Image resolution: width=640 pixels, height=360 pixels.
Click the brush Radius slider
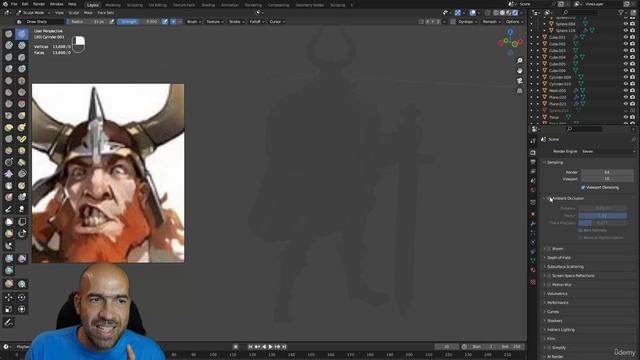click(x=87, y=22)
